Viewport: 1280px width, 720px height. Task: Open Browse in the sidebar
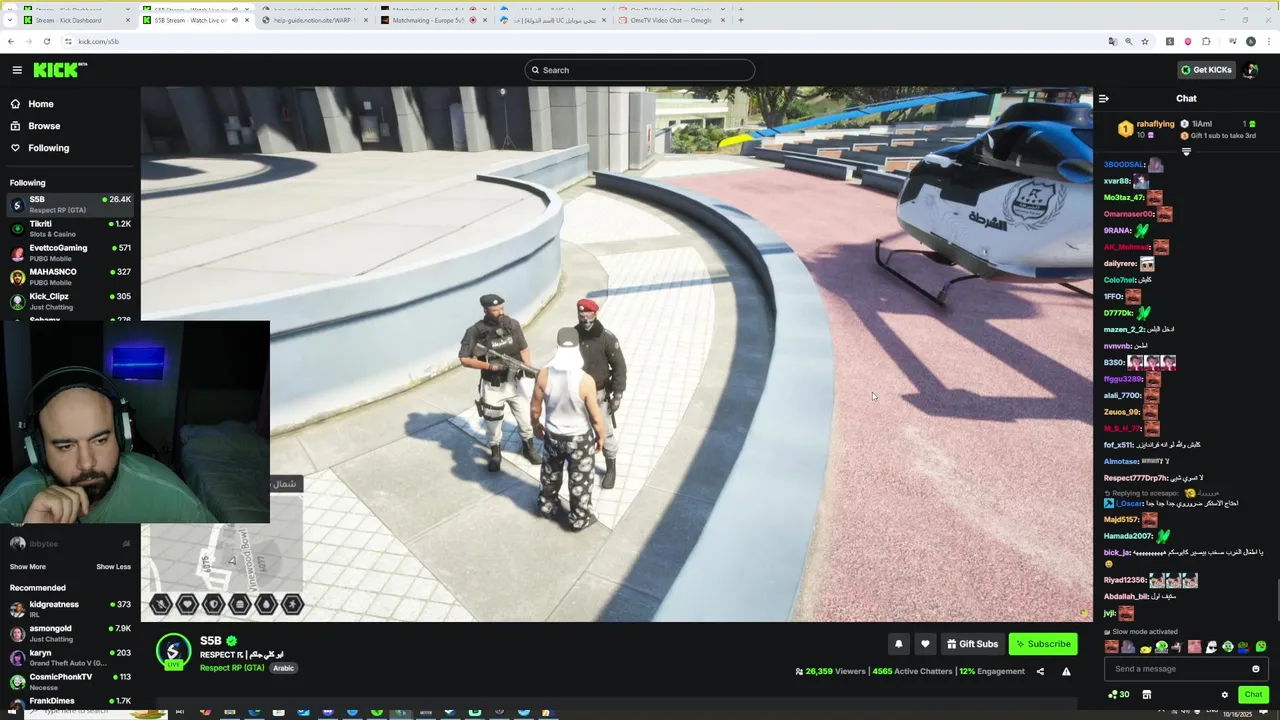(x=35, y=126)
